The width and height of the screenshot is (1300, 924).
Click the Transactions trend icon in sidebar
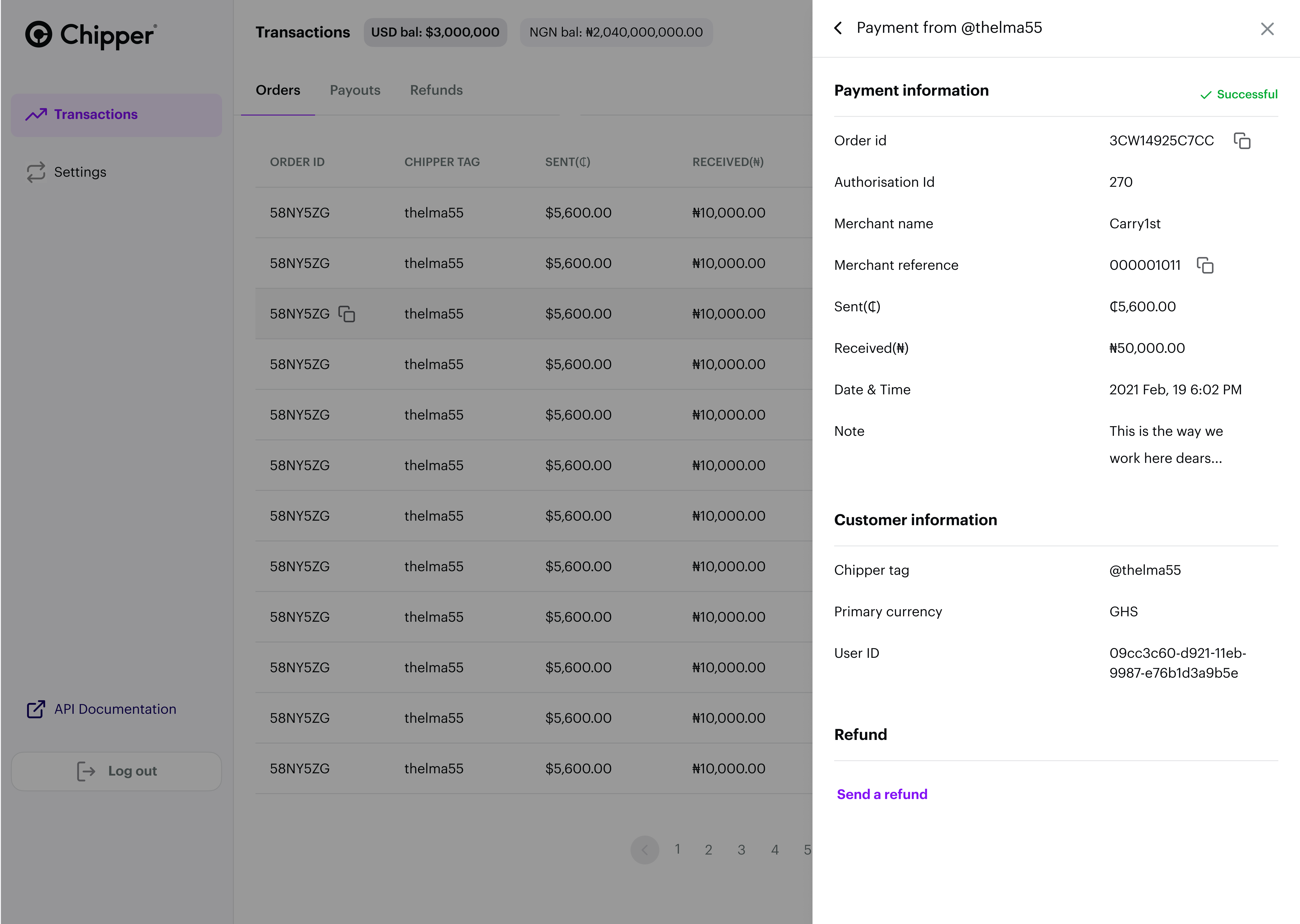point(36,115)
